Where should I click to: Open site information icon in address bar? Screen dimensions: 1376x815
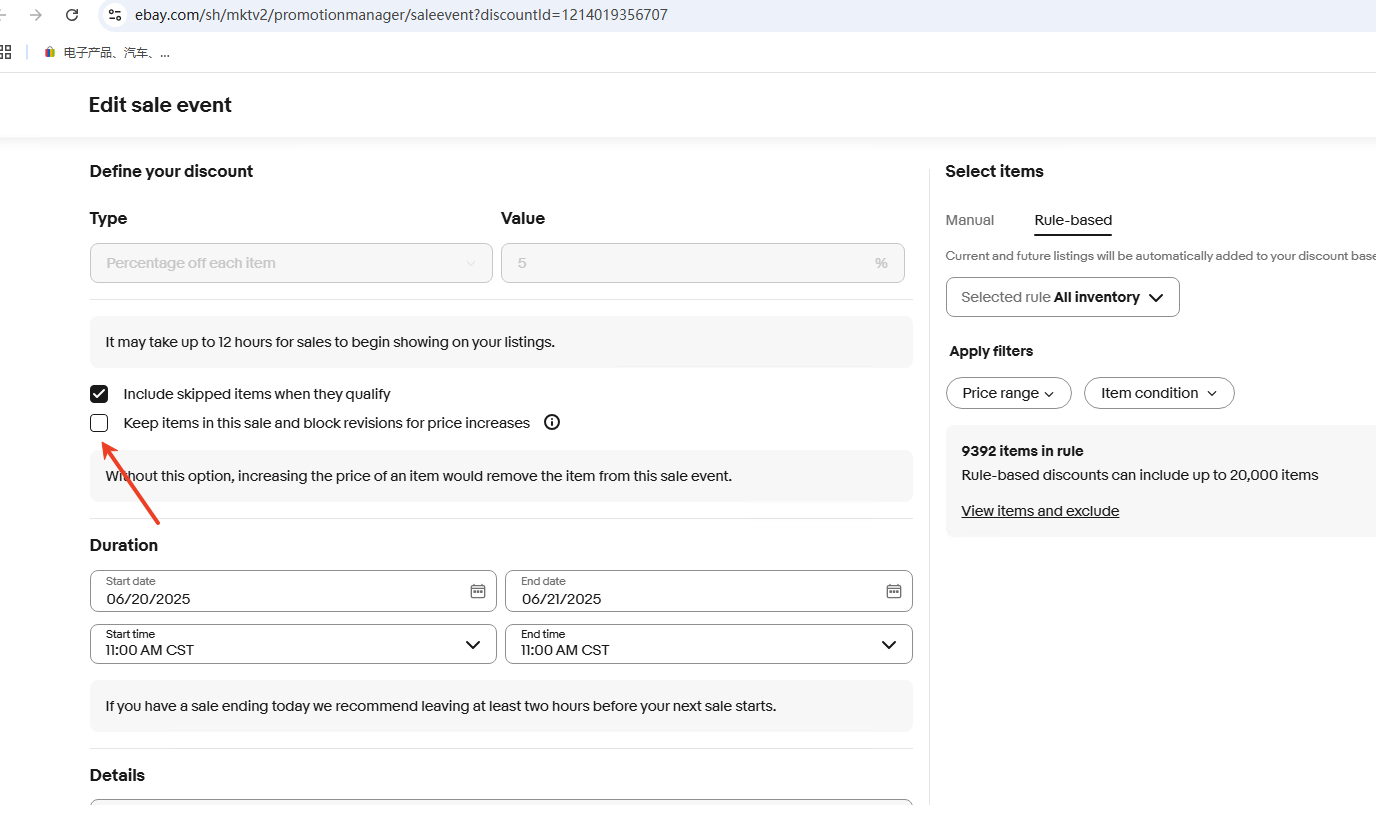point(115,15)
